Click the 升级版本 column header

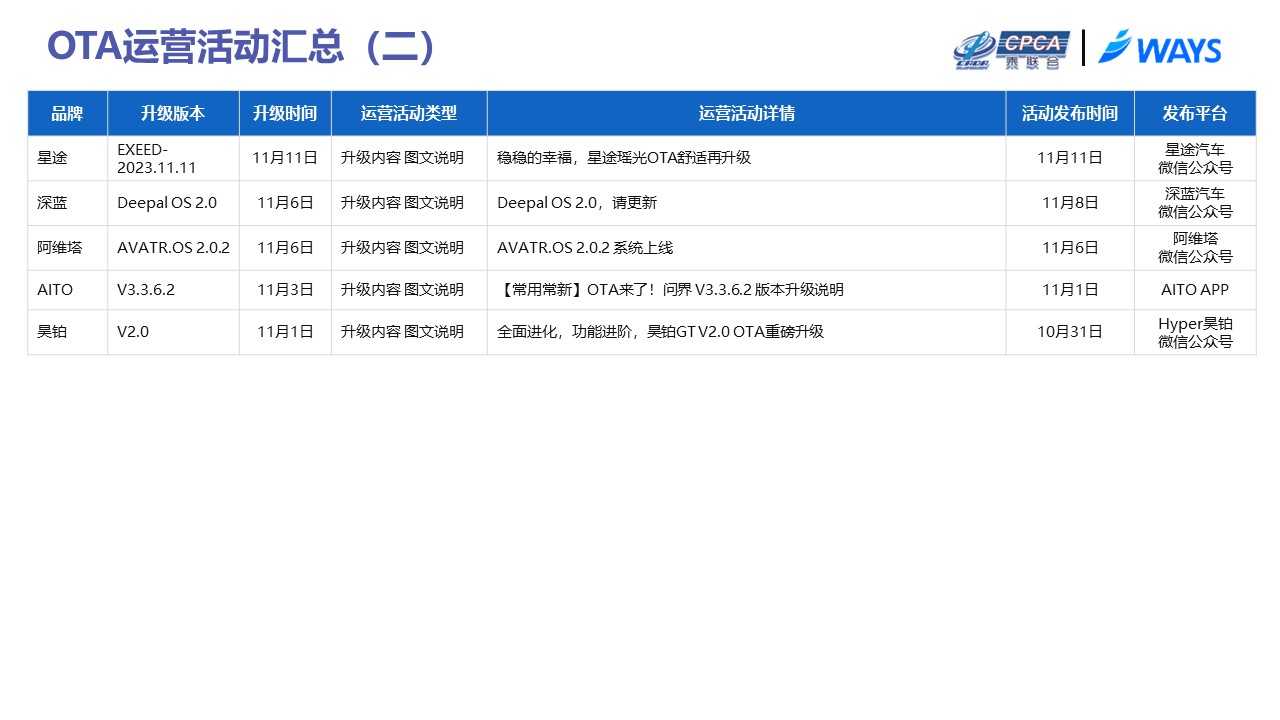[173, 113]
